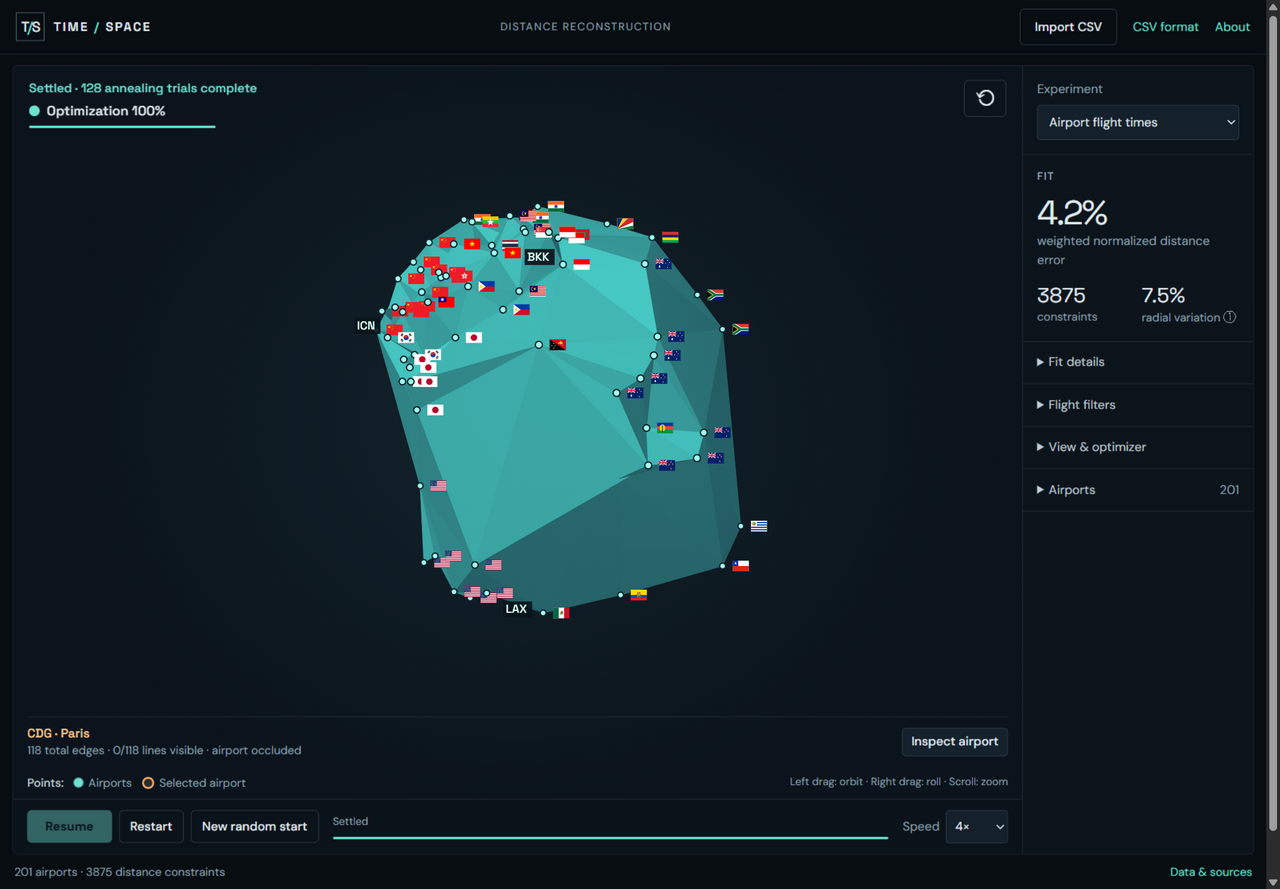Viewport: 1280px width, 889px height.
Task: Click the Settled progress bar
Action: click(610, 837)
